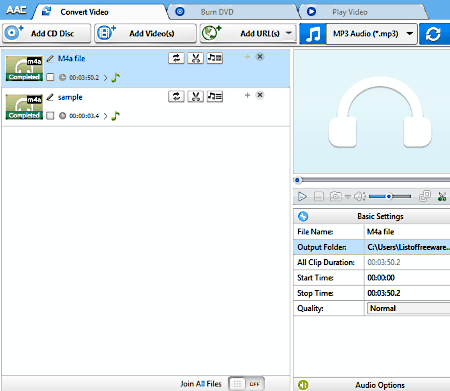Click the AAC logo menu
Viewport: 450px width, 391px height.
16,10
